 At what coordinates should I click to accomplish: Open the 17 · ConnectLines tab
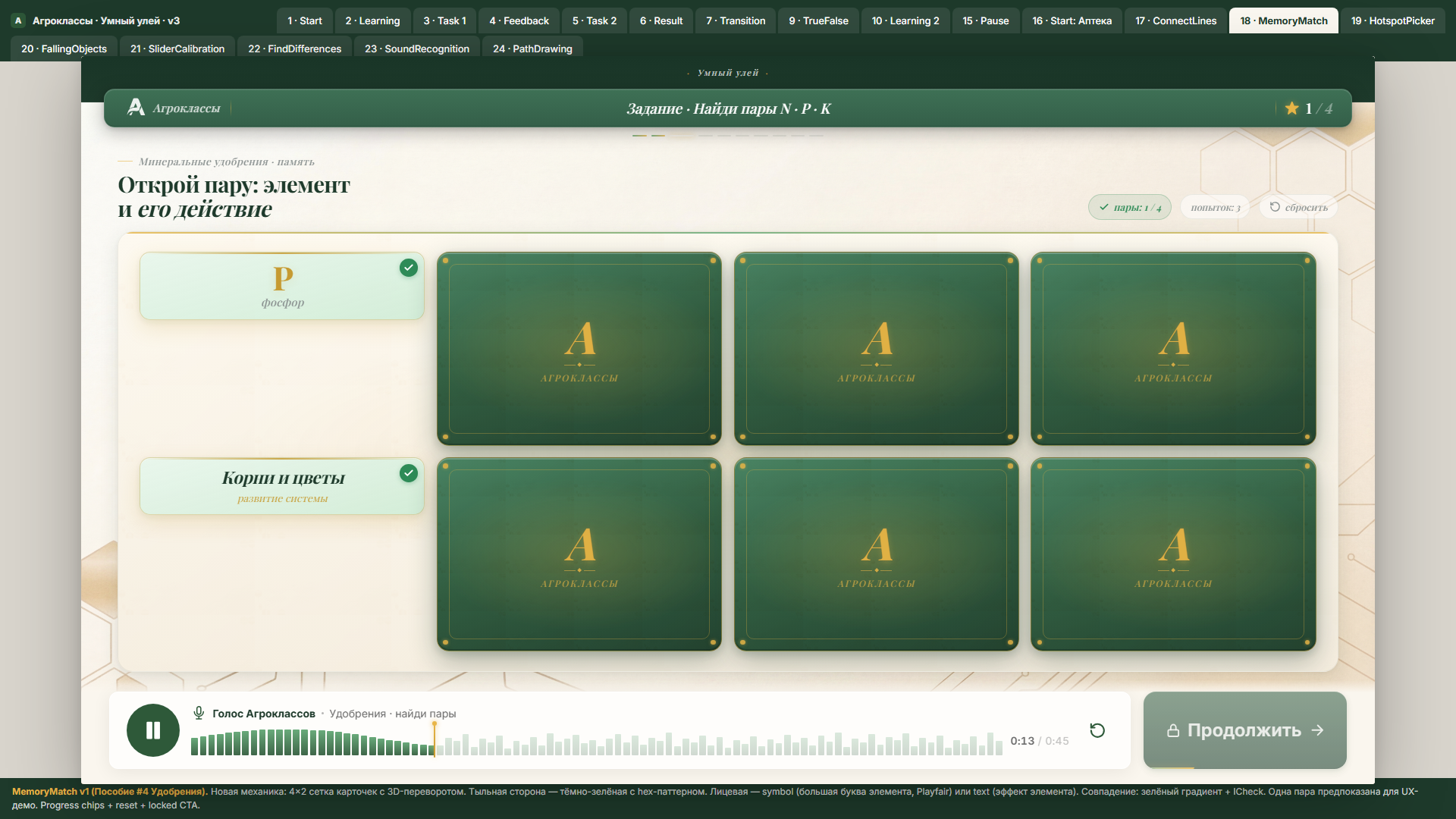[1175, 20]
